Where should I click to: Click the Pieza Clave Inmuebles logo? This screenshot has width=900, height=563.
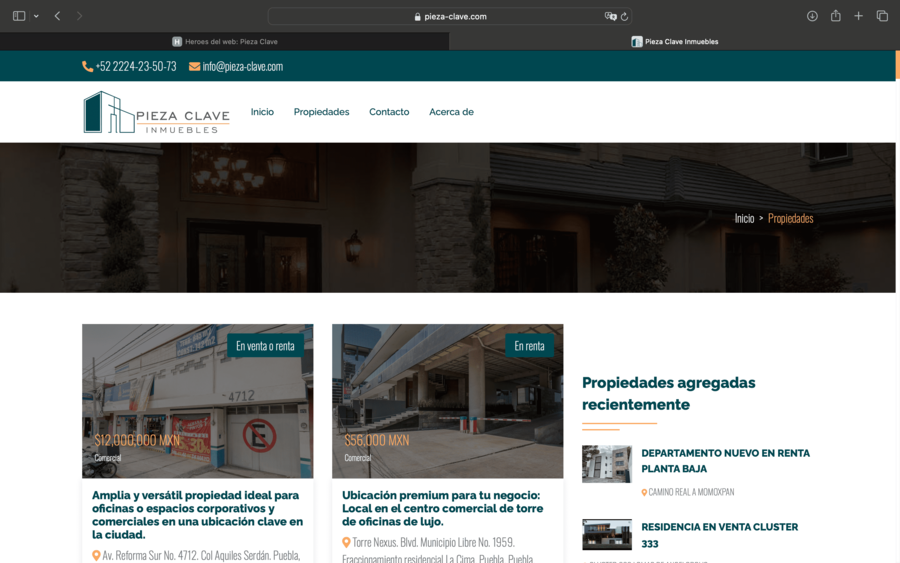[156, 112]
